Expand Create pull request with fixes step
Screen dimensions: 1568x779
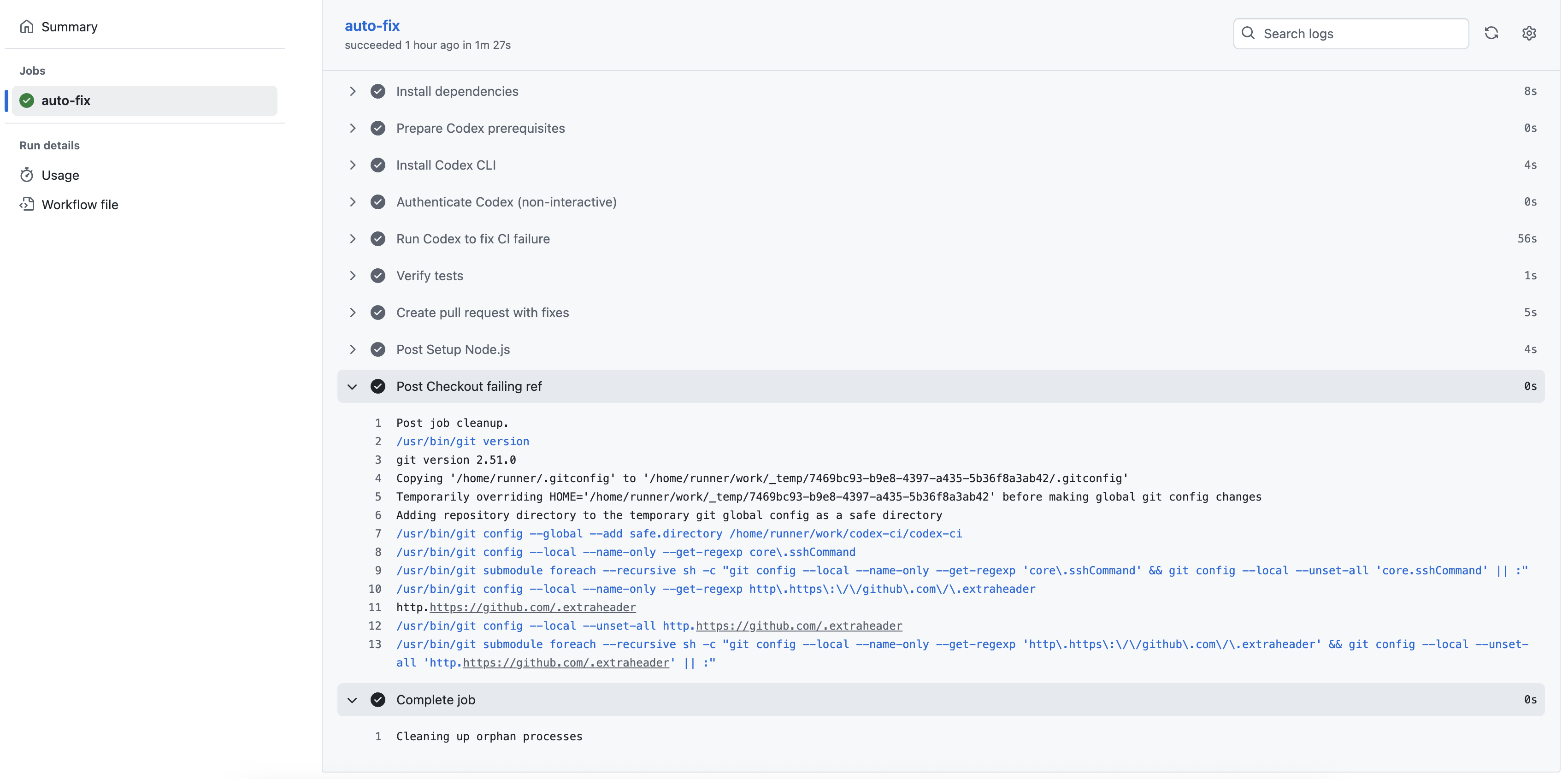(353, 313)
